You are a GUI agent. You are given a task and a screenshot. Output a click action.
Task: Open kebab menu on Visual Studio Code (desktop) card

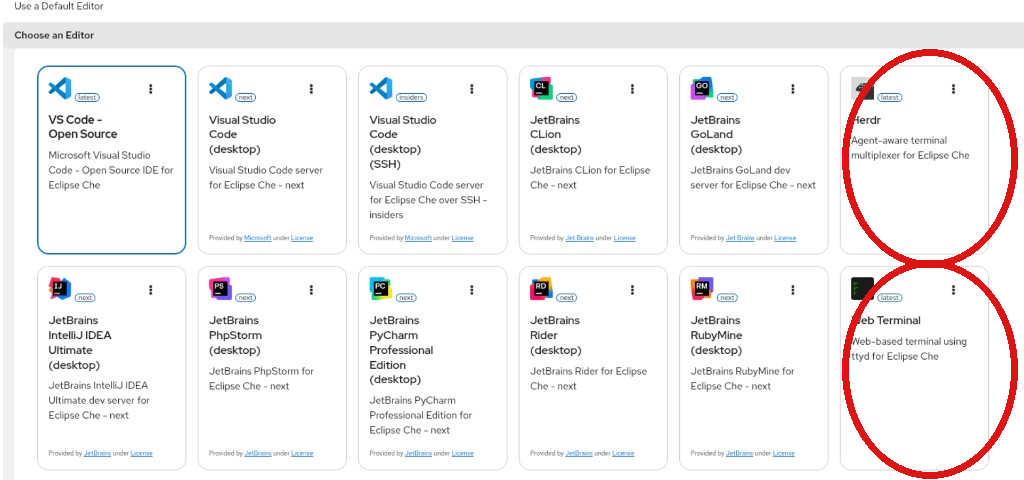pyautogui.click(x=312, y=89)
